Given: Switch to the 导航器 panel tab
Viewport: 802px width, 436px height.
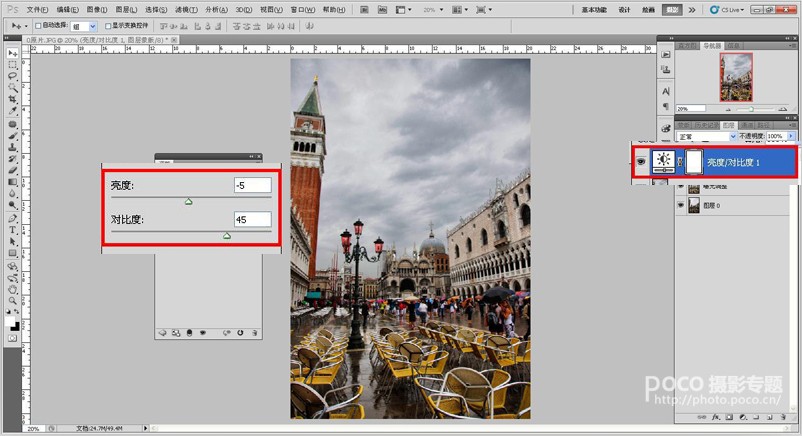Looking at the screenshot, I should pos(711,46).
